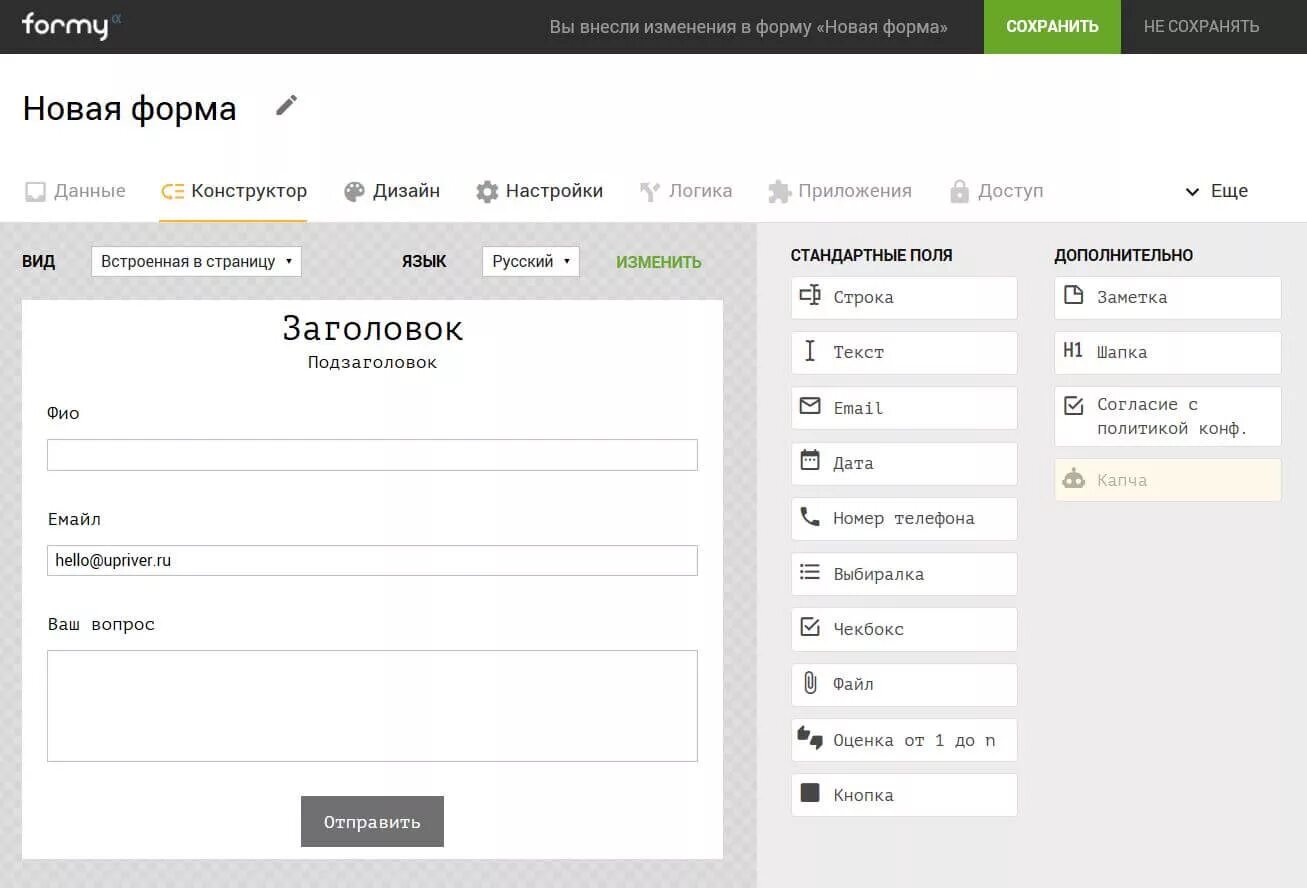
Task: Click the green Изменить link
Action: point(659,262)
